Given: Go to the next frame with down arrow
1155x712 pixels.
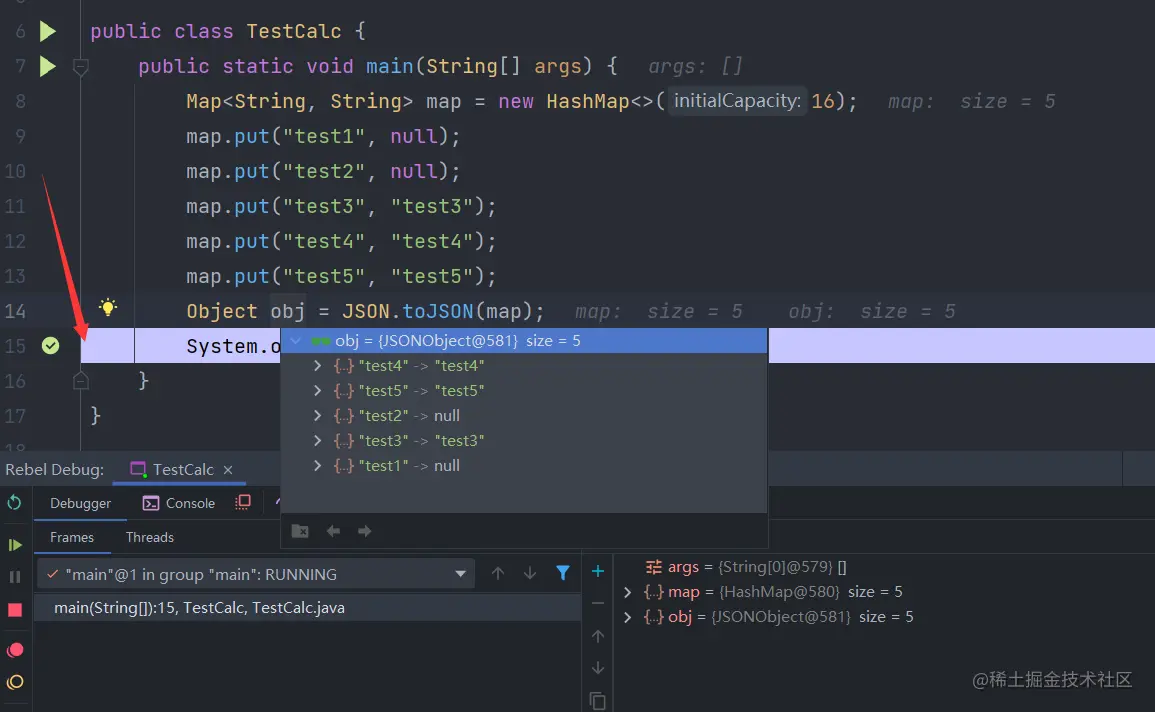Looking at the screenshot, I should 530,574.
